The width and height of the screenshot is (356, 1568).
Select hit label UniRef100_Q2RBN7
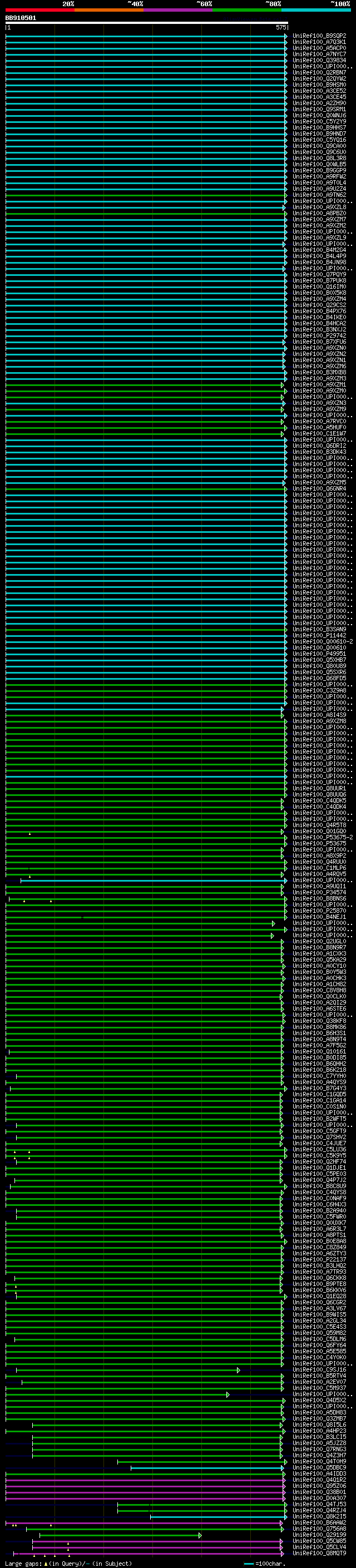tap(319, 72)
